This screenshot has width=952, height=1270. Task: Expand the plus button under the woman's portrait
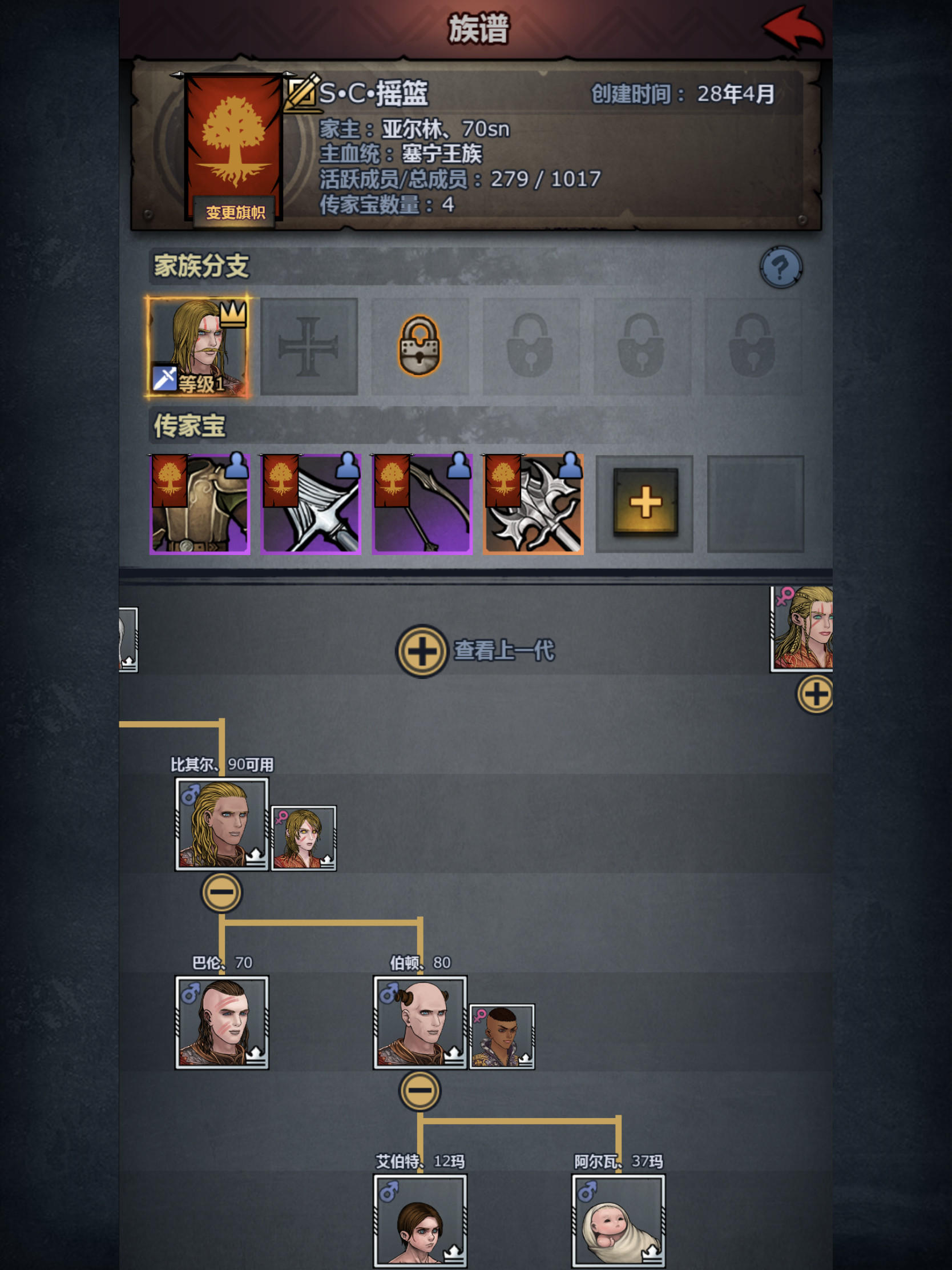815,694
